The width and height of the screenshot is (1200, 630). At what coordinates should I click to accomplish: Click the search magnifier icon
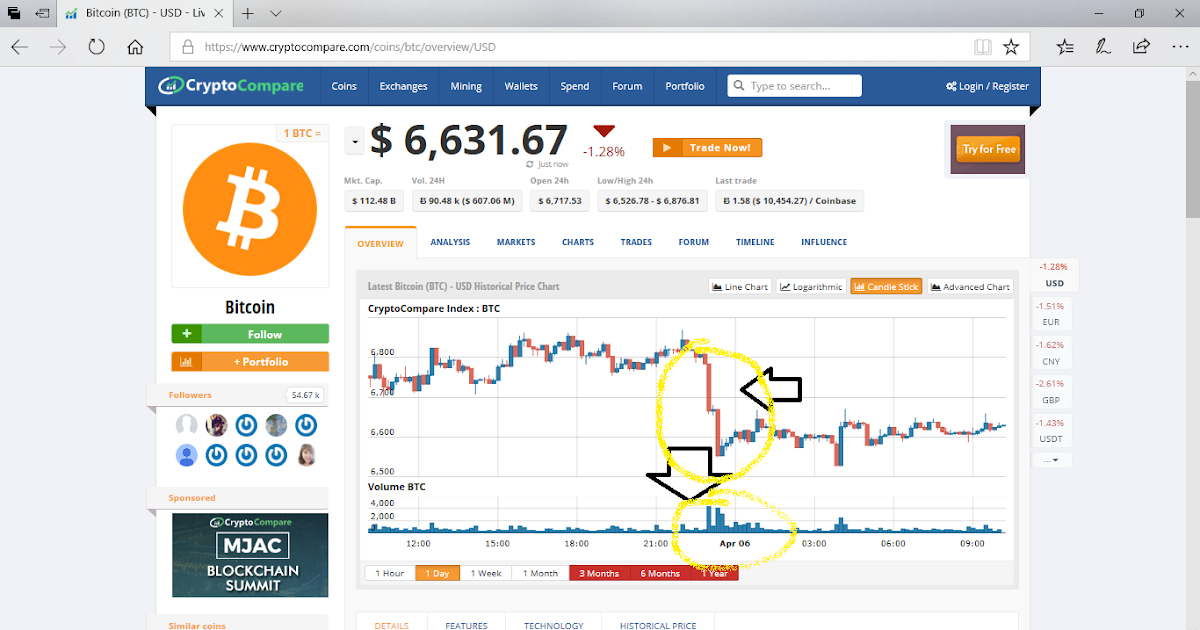pyautogui.click(x=737, y=86)
